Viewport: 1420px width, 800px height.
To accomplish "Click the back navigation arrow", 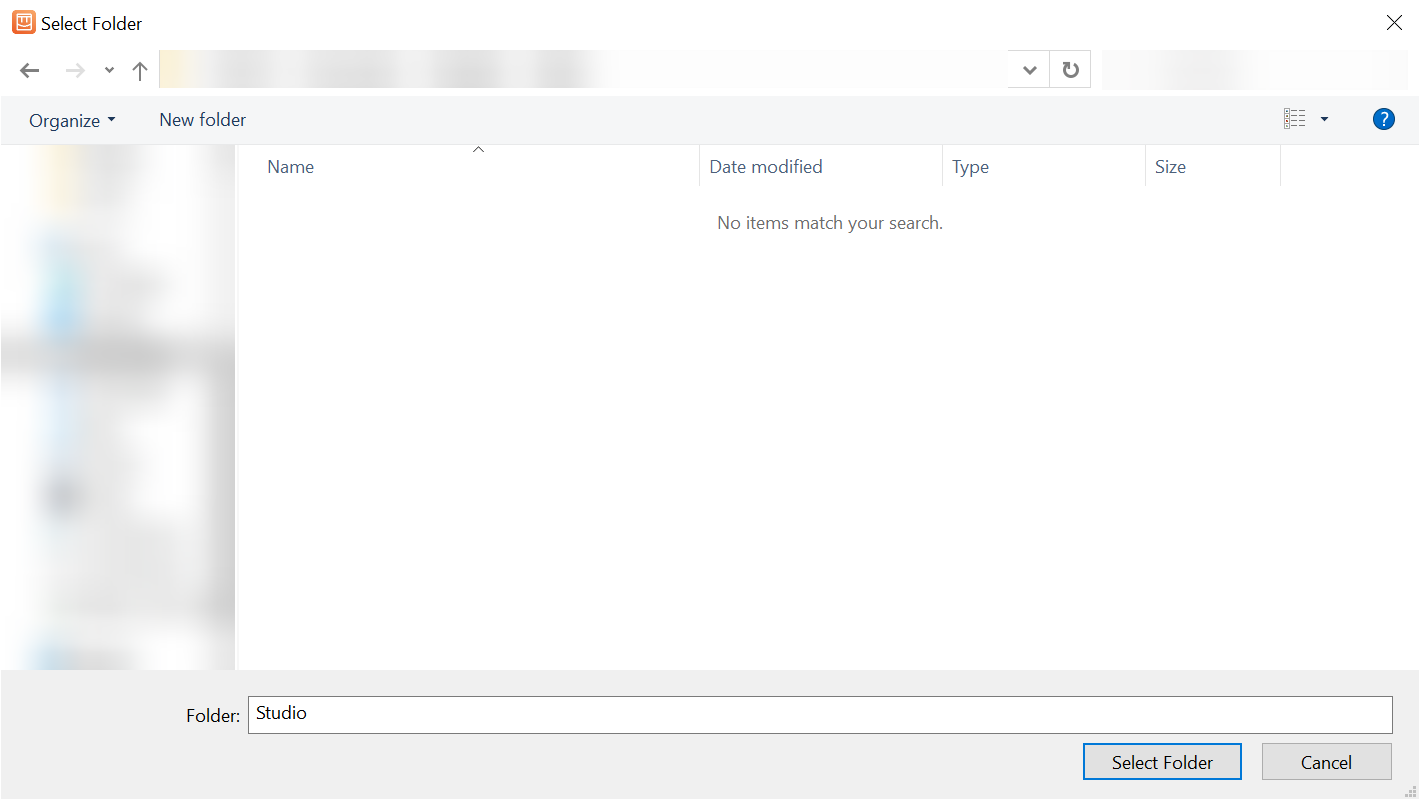I will (29, 70).
